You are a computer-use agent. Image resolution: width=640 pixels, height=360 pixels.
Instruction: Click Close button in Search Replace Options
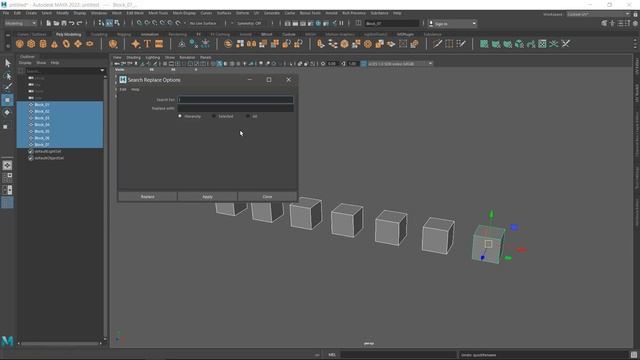pyautogui.click(x=267, y=197)
